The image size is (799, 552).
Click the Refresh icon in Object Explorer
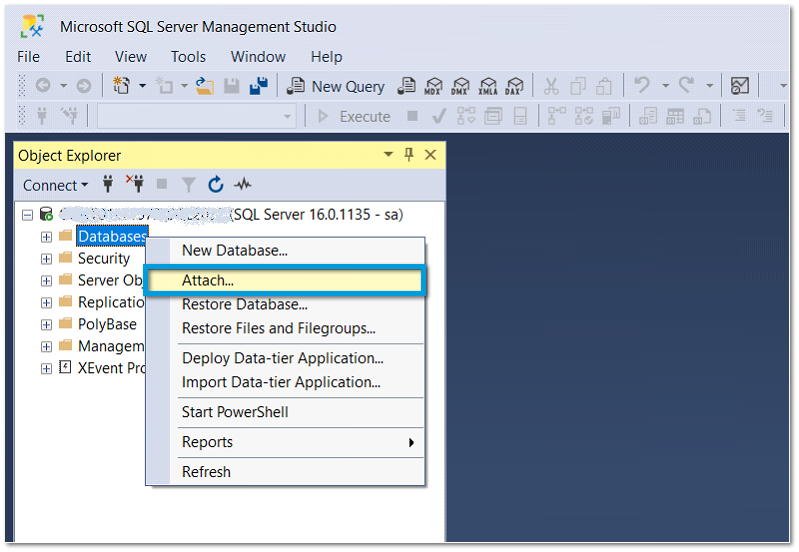click(x=215, y=185)
